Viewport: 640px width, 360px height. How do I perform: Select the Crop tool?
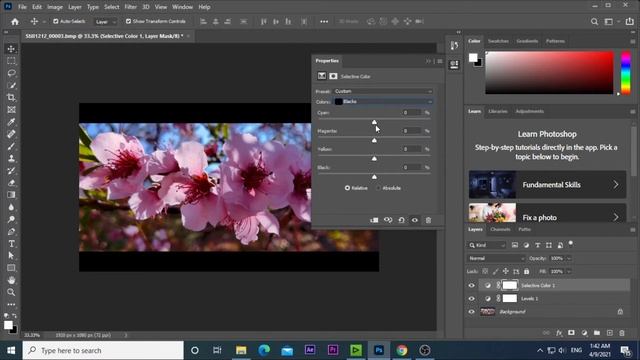pyautogui.click(x=11, y=98)
